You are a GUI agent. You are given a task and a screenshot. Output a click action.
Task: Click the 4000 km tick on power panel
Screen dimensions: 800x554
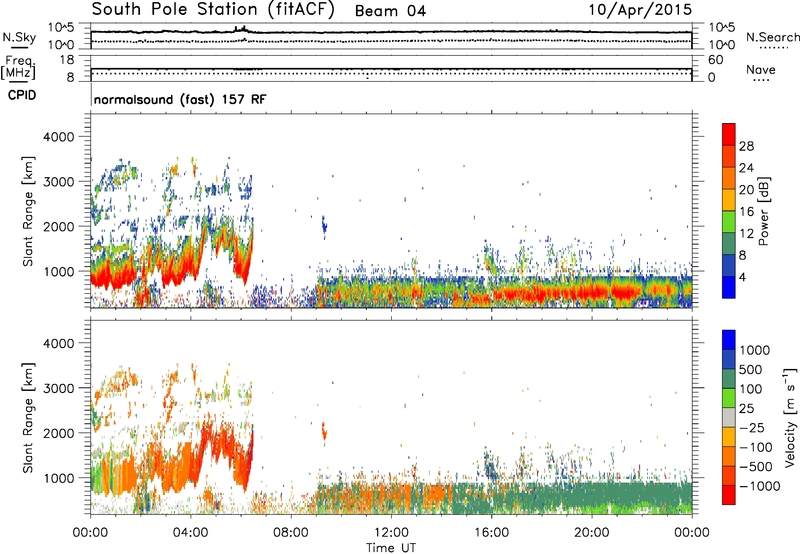pos(59,137)
